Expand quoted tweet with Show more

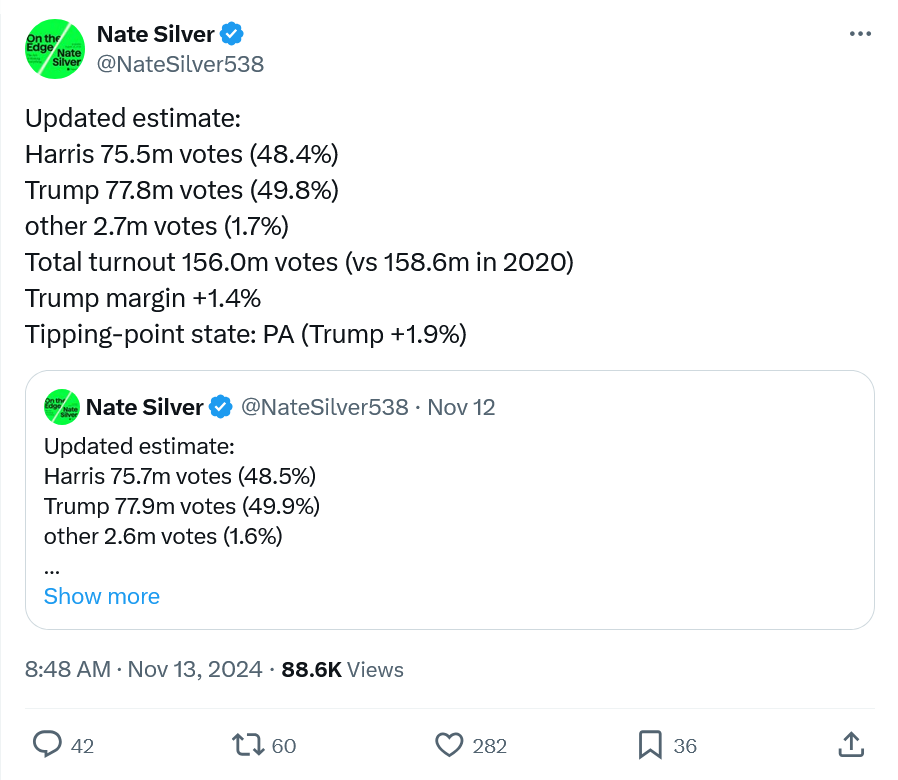click(x=102, y=596)
